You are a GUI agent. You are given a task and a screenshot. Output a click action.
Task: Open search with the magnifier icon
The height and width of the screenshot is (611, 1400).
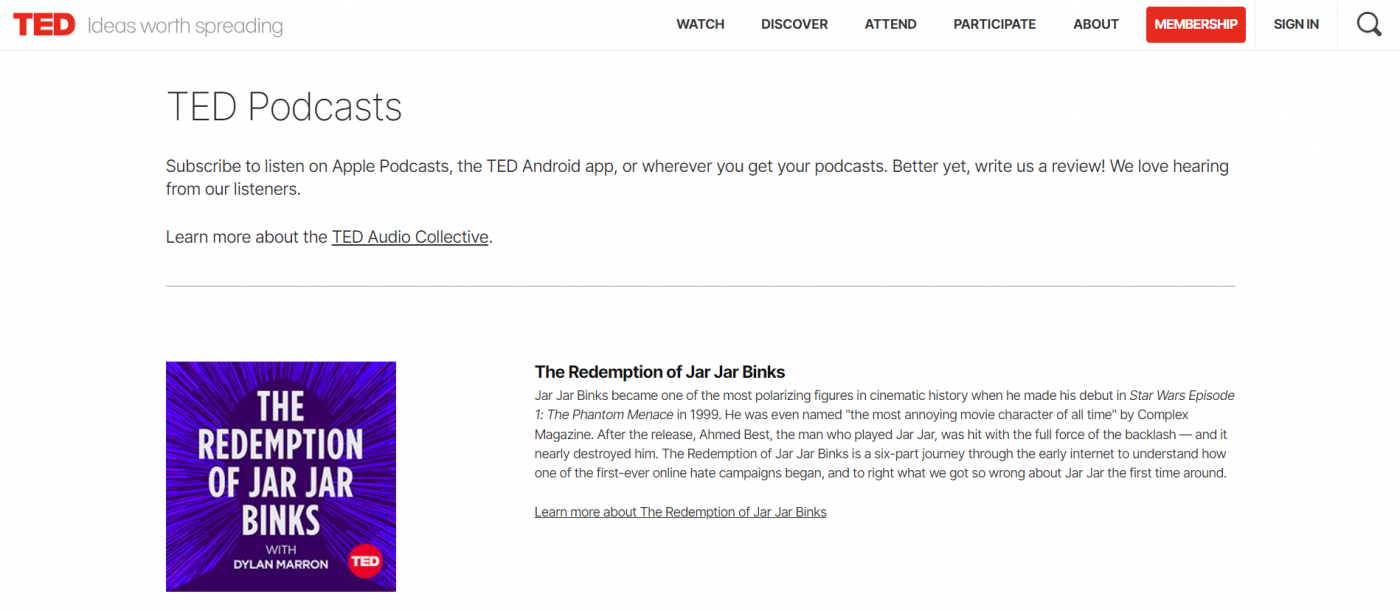tap(1369, 24)
